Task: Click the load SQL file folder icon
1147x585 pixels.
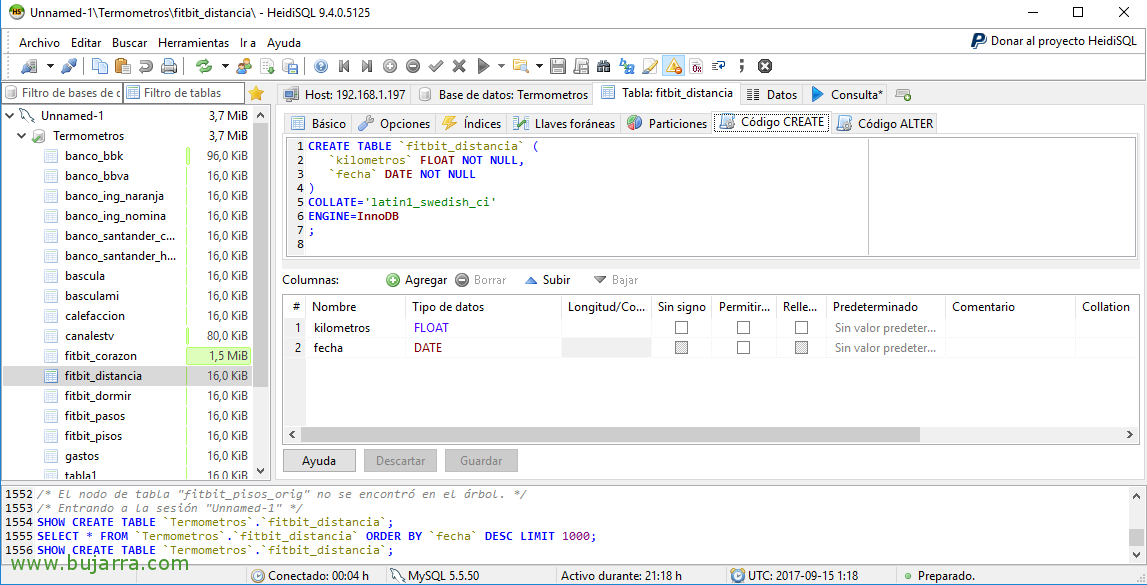Action: coord(521,67)
